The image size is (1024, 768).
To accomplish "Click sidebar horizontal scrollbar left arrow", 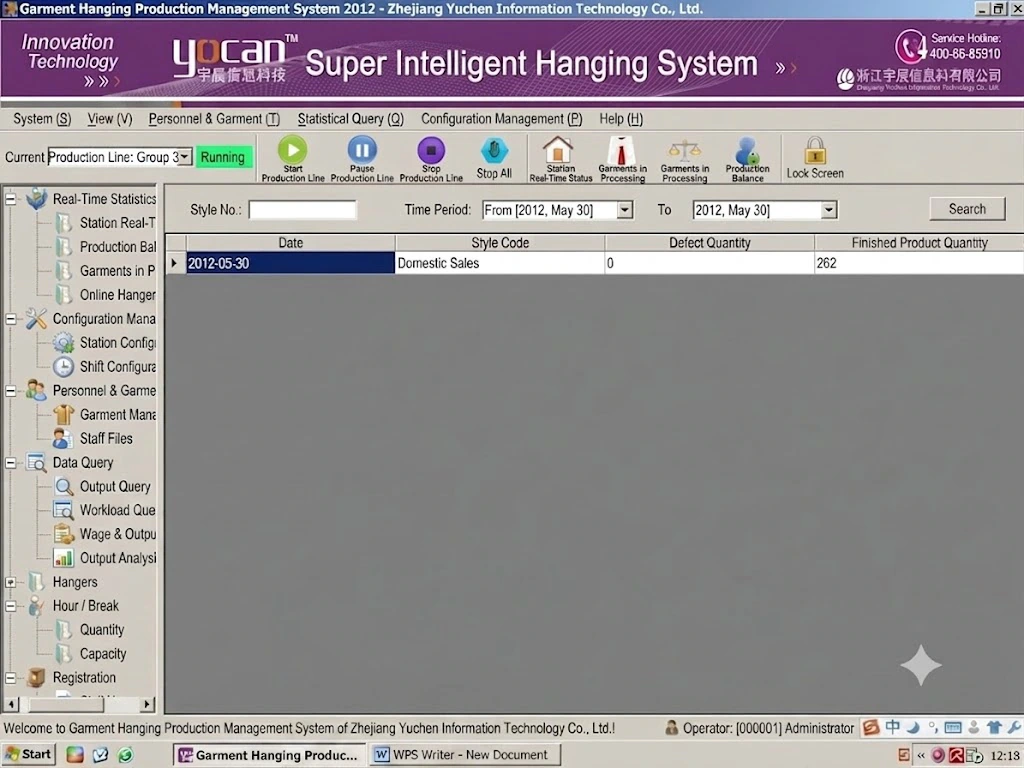I will pos(11,704).
